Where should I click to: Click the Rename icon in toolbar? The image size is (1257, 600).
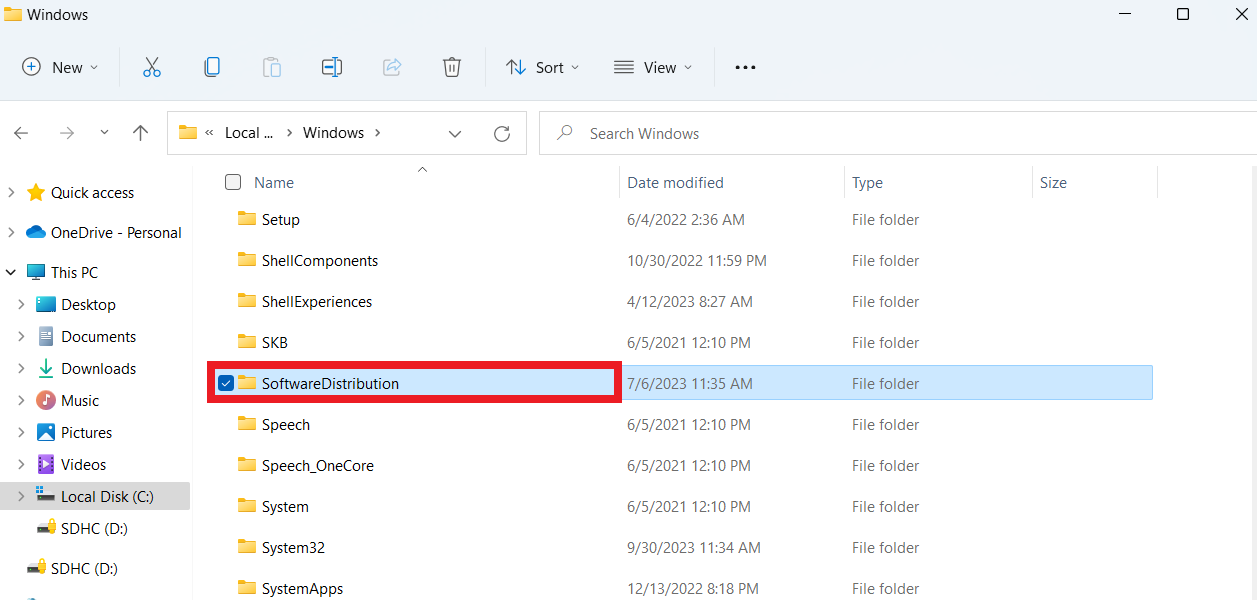click(332, 67)
